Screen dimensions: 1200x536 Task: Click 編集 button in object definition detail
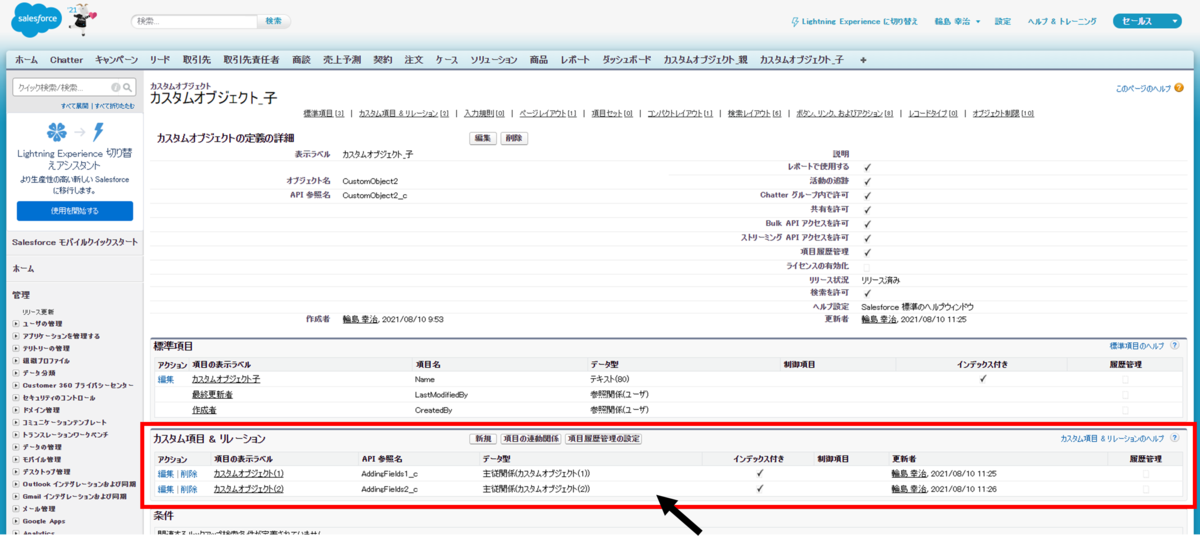[483, 138]
